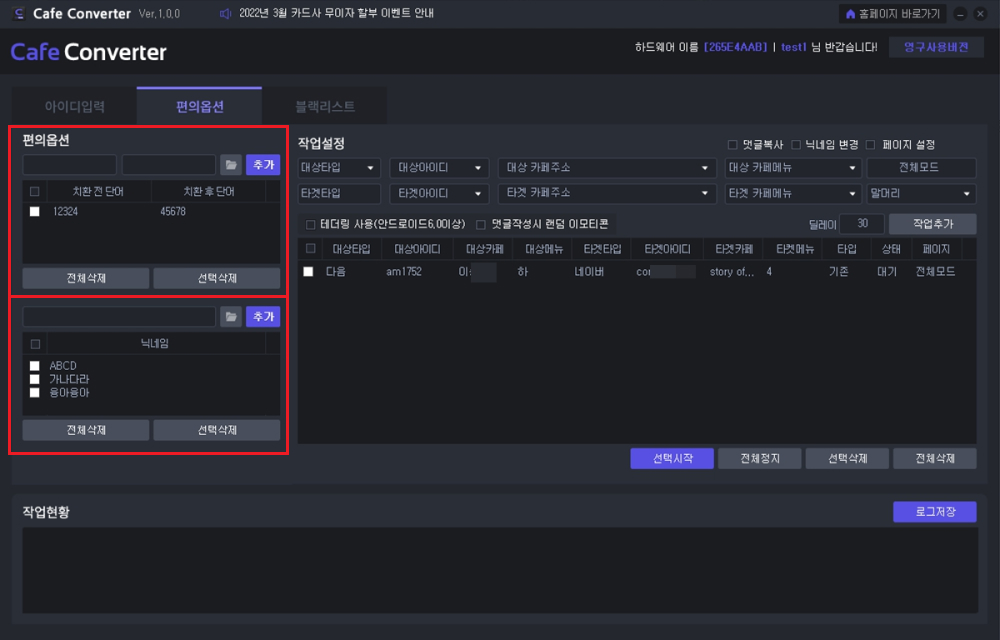Viewport: 1000px width, 640px height.
Task: Open the 블랙리스트 tab
Action: [325, 106]
